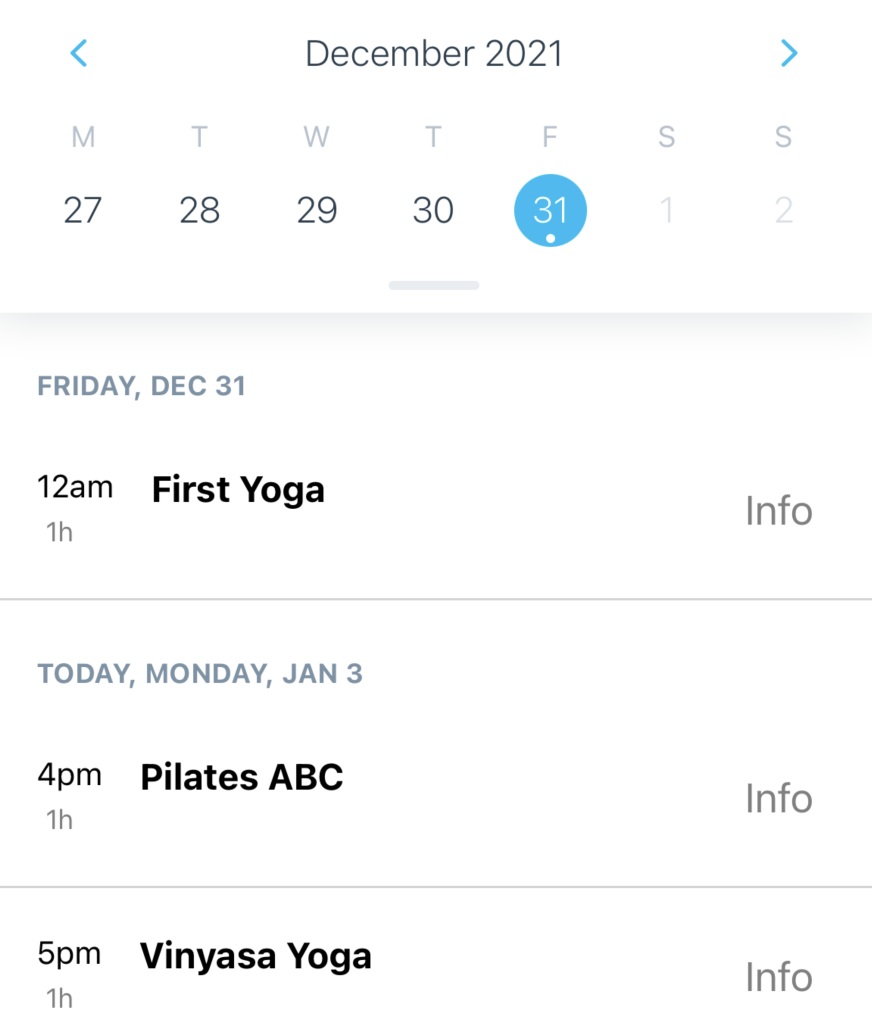Select Tuesday the 28th date
The height and width of the screenshot is (1030, 872).
pyautogui.click(x=199, y=210)
